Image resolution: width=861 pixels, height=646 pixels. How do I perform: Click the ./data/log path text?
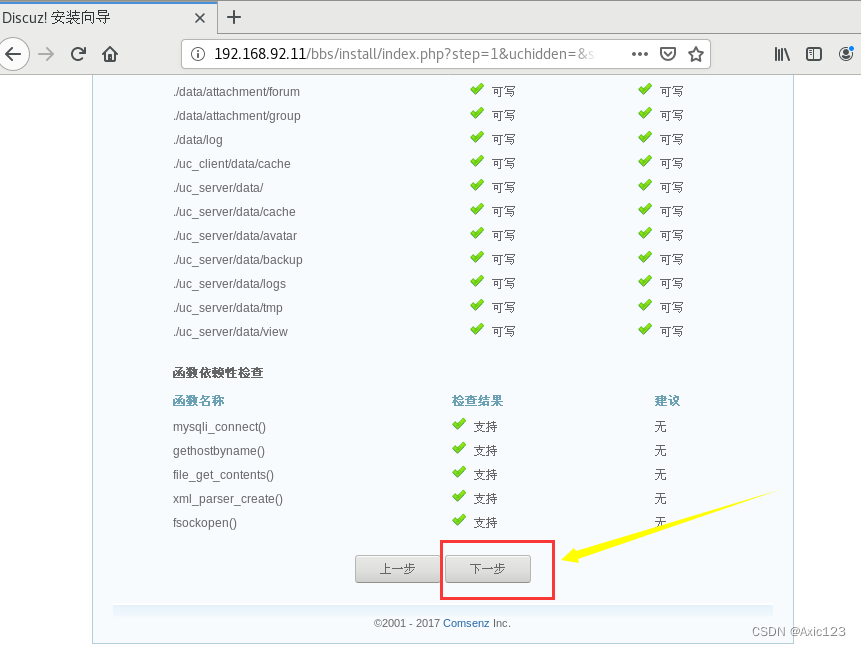[x=198, y=140]
